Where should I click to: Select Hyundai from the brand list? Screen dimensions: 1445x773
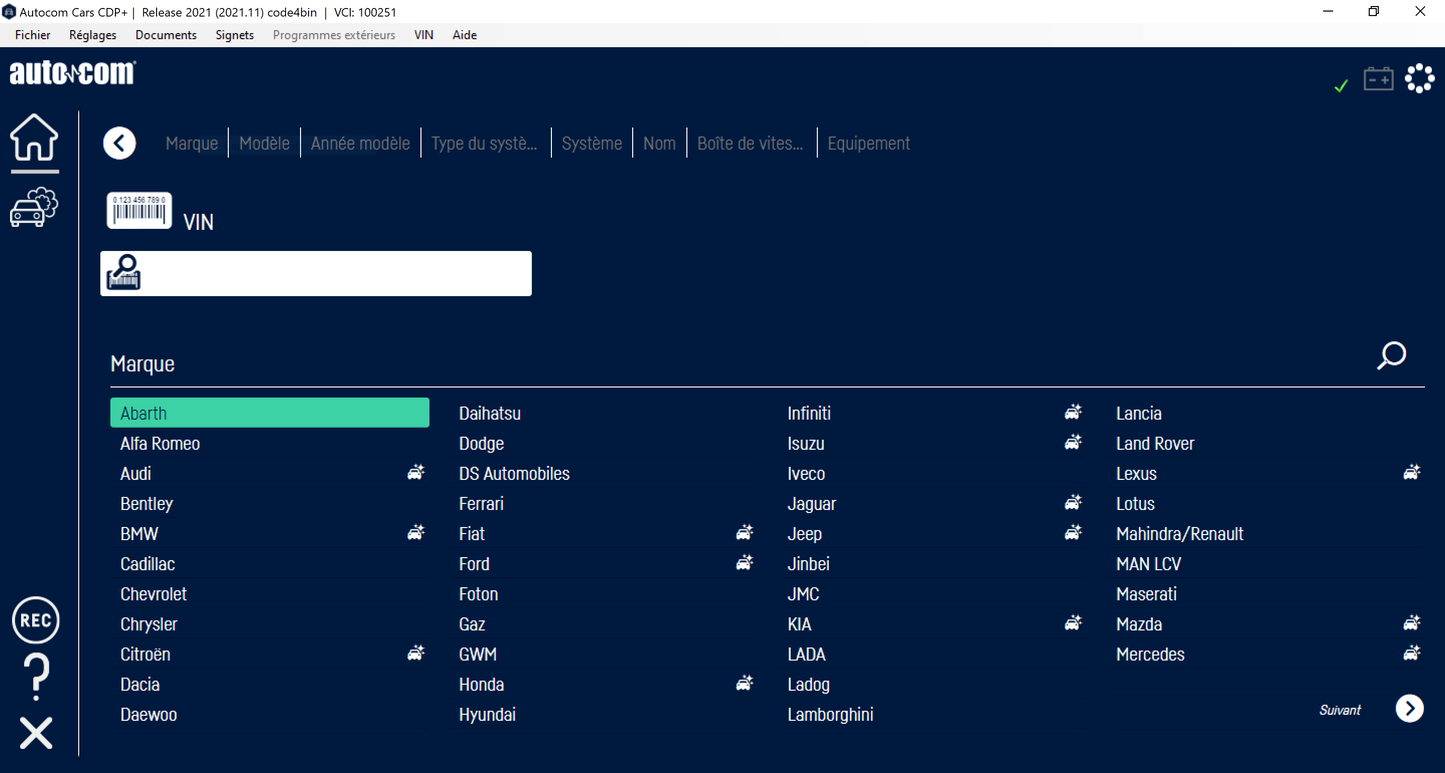pyautogui.click(x=487, y=715)
